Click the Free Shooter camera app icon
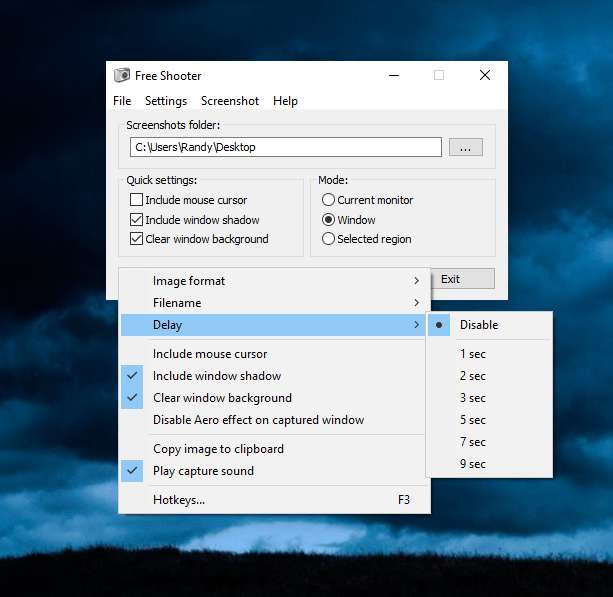This screenshot has height=597, width=613. [x=122, y=75]
